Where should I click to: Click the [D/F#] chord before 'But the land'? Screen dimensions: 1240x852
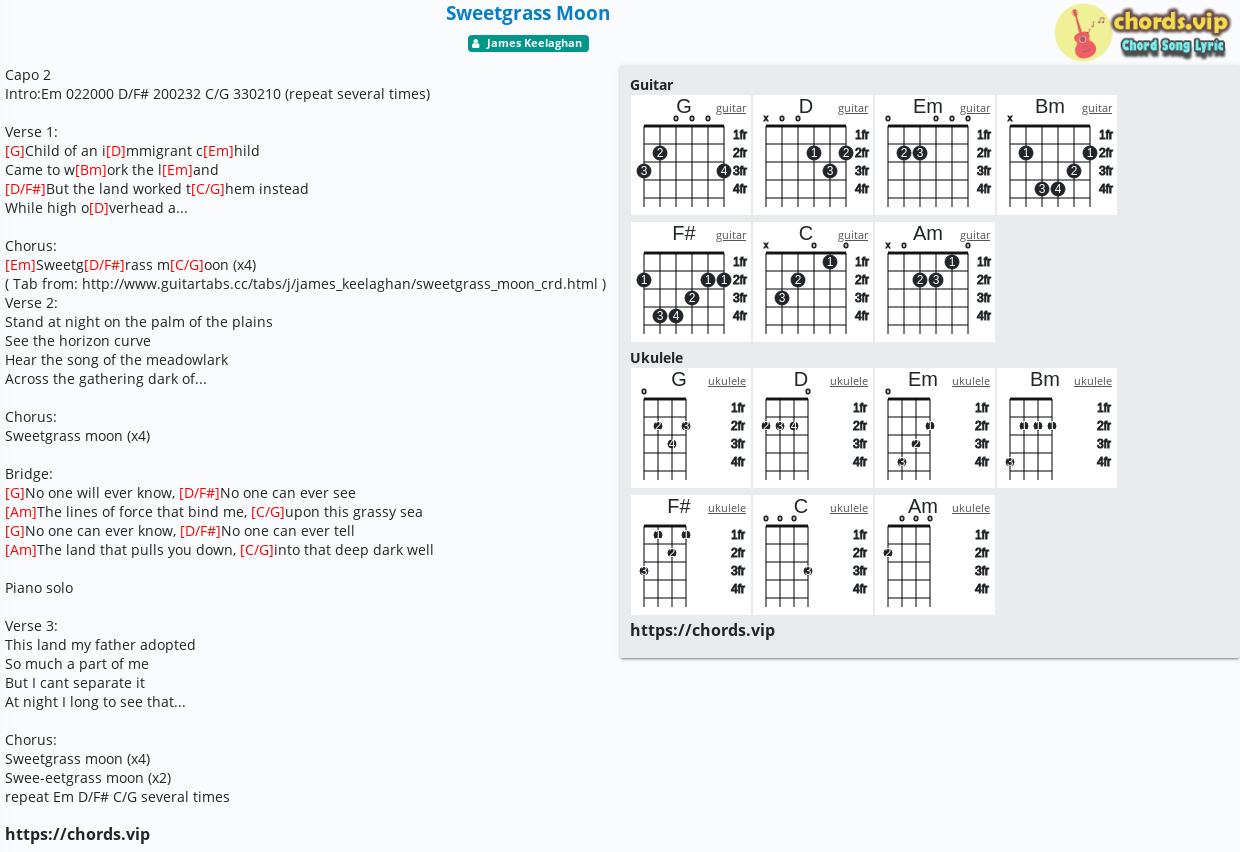pos(25,189)
